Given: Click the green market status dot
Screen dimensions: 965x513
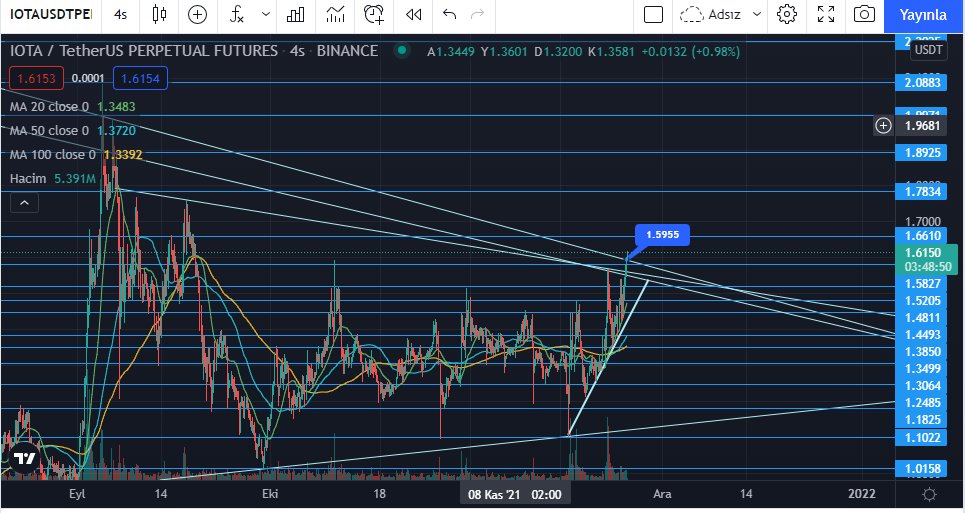Looking at the screenshot, I should (402, 50).
